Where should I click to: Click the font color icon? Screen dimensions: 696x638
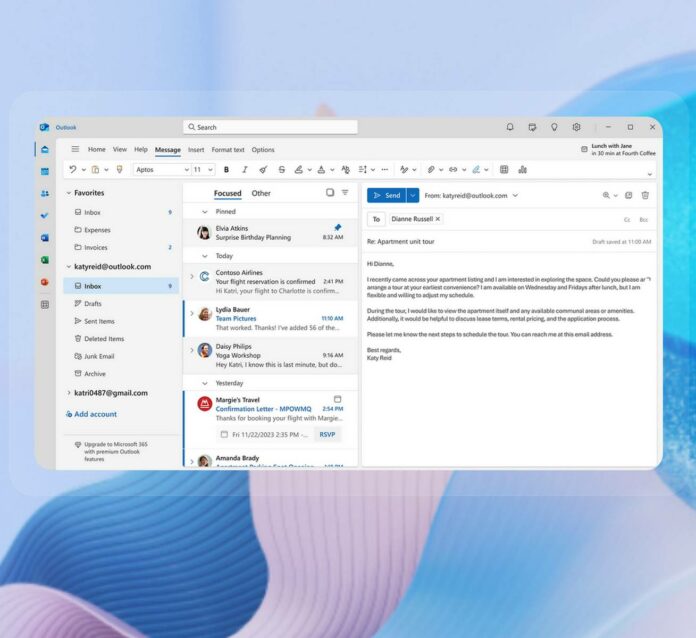[321, 170]
